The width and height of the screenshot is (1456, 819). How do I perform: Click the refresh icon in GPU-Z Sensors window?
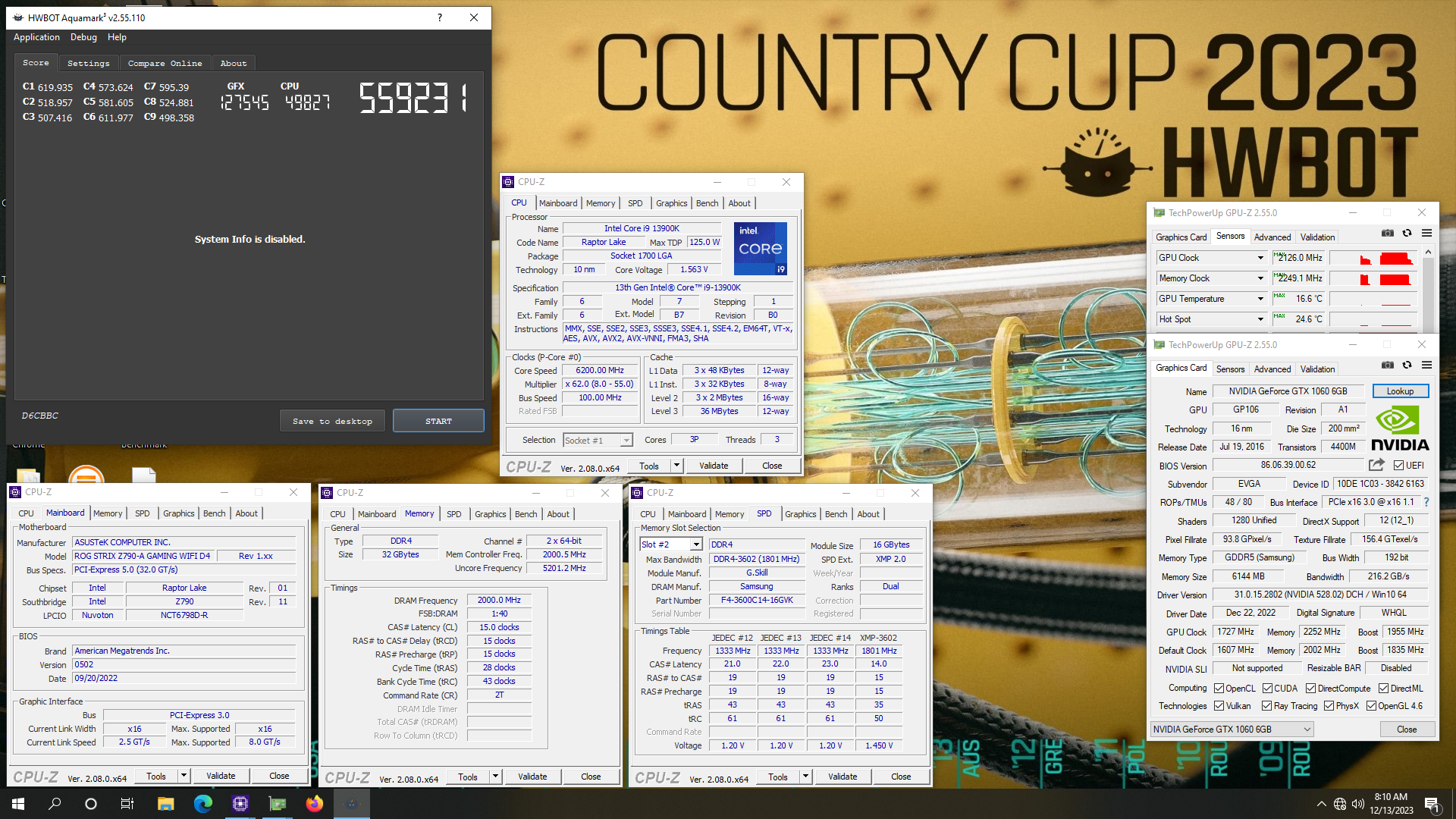click(x=1407, y=234)
